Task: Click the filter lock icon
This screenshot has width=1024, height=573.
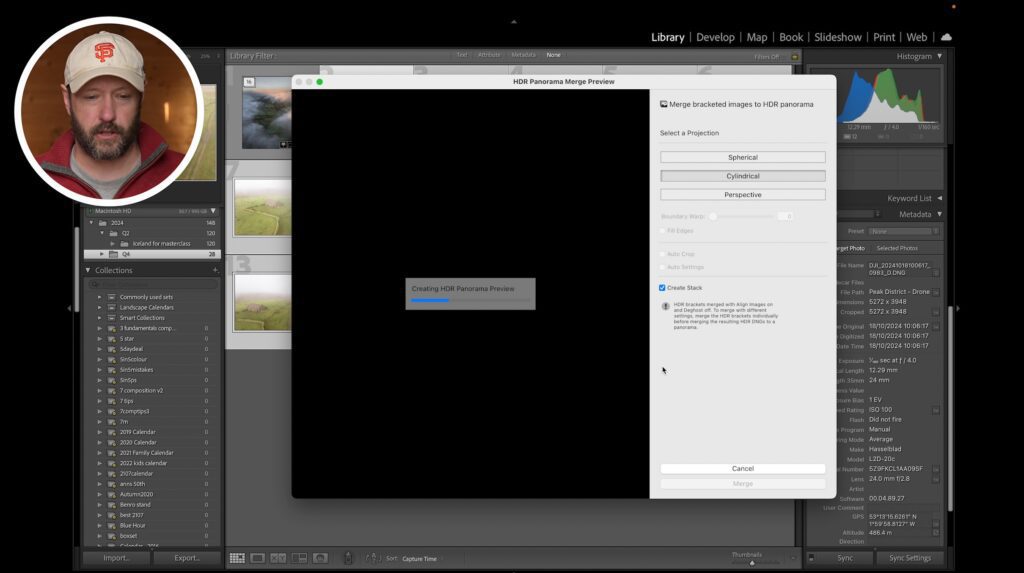Action: (794, 57)
